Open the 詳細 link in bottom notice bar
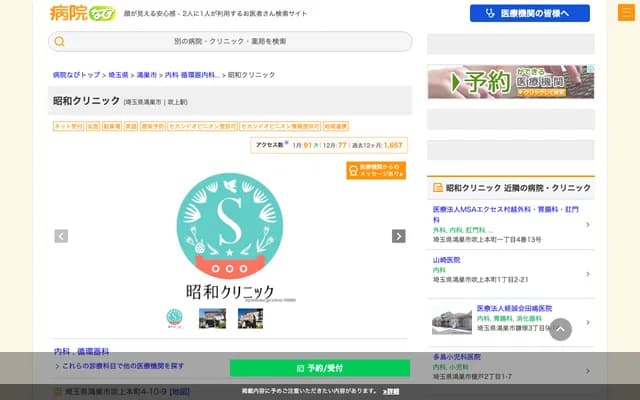The height and width of the screenshot is (400, 640). coord(391,391)
